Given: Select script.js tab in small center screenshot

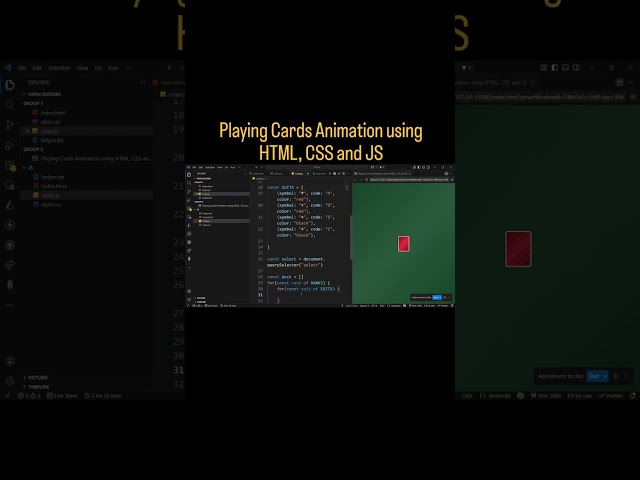Looking at the screenshot, I should [x=298, y=173].
